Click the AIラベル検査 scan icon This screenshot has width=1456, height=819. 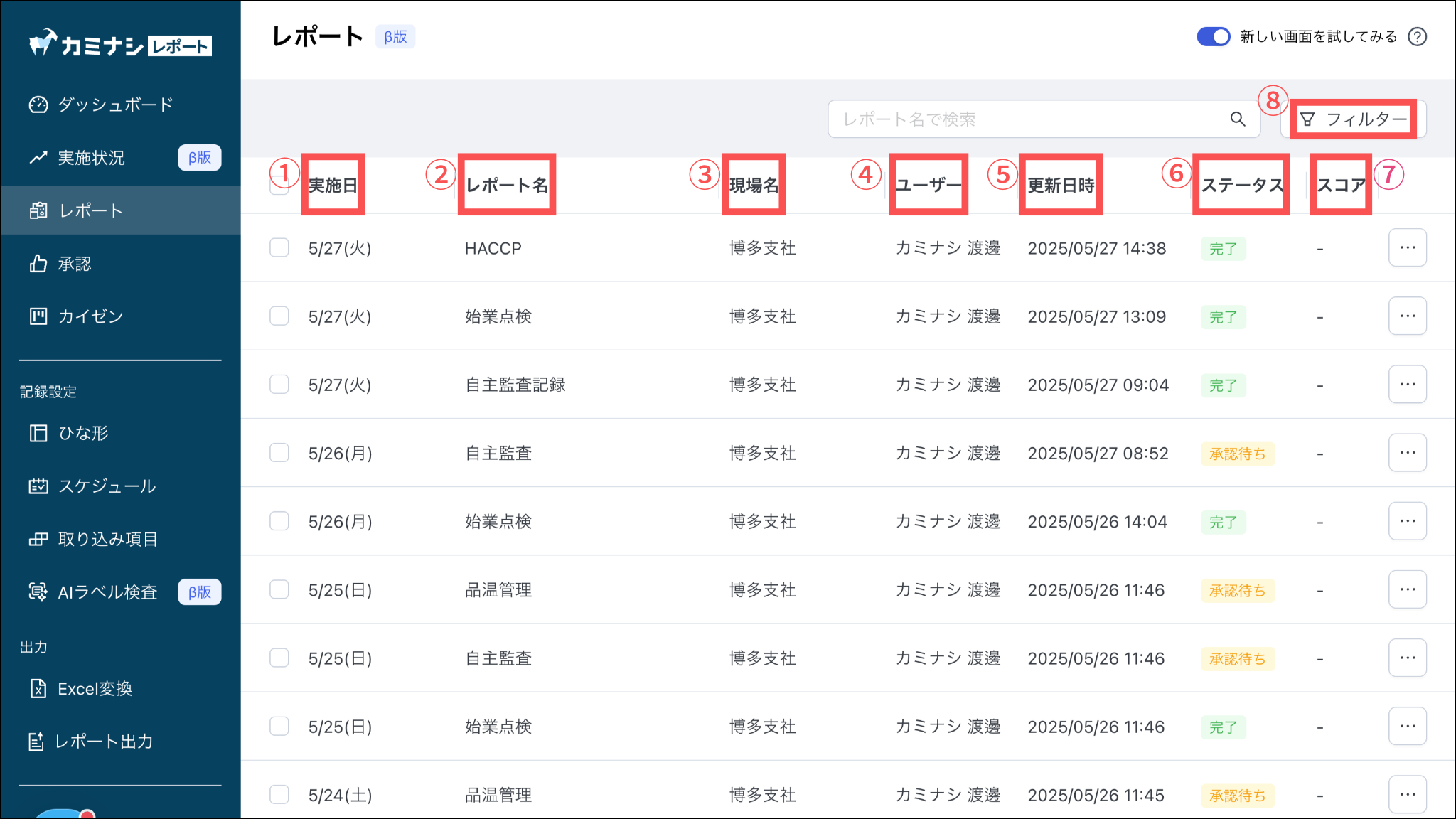tap(38, 592)
